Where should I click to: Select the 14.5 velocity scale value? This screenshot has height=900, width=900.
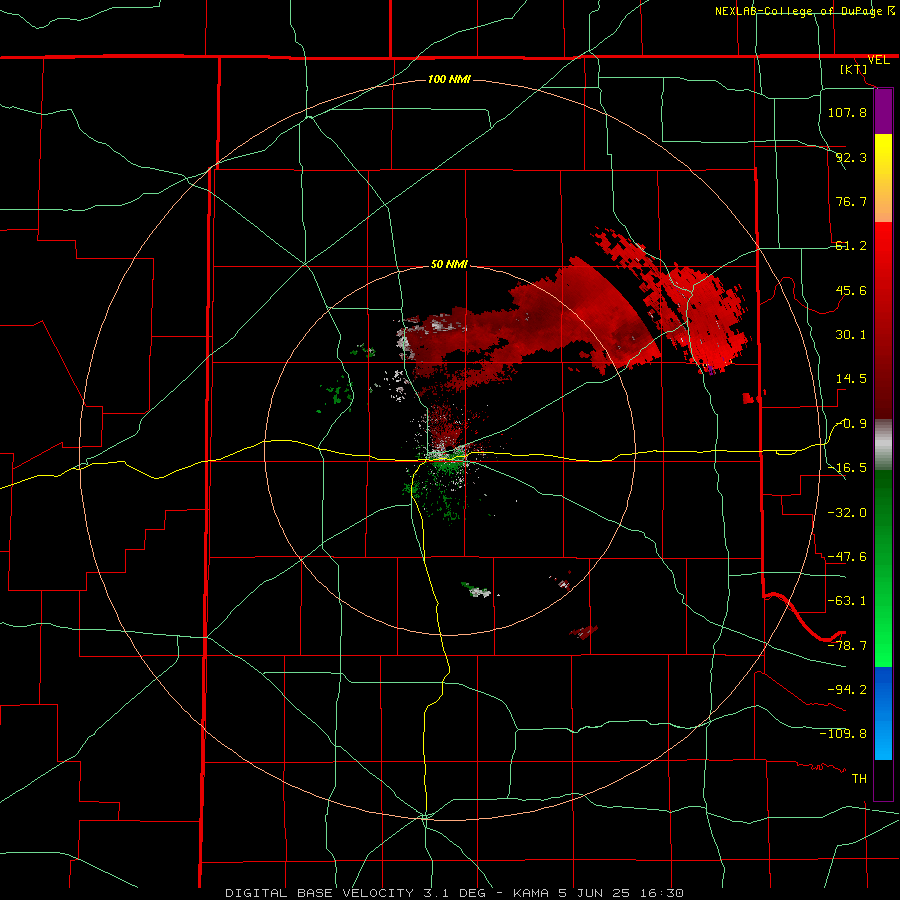(851, 379)
